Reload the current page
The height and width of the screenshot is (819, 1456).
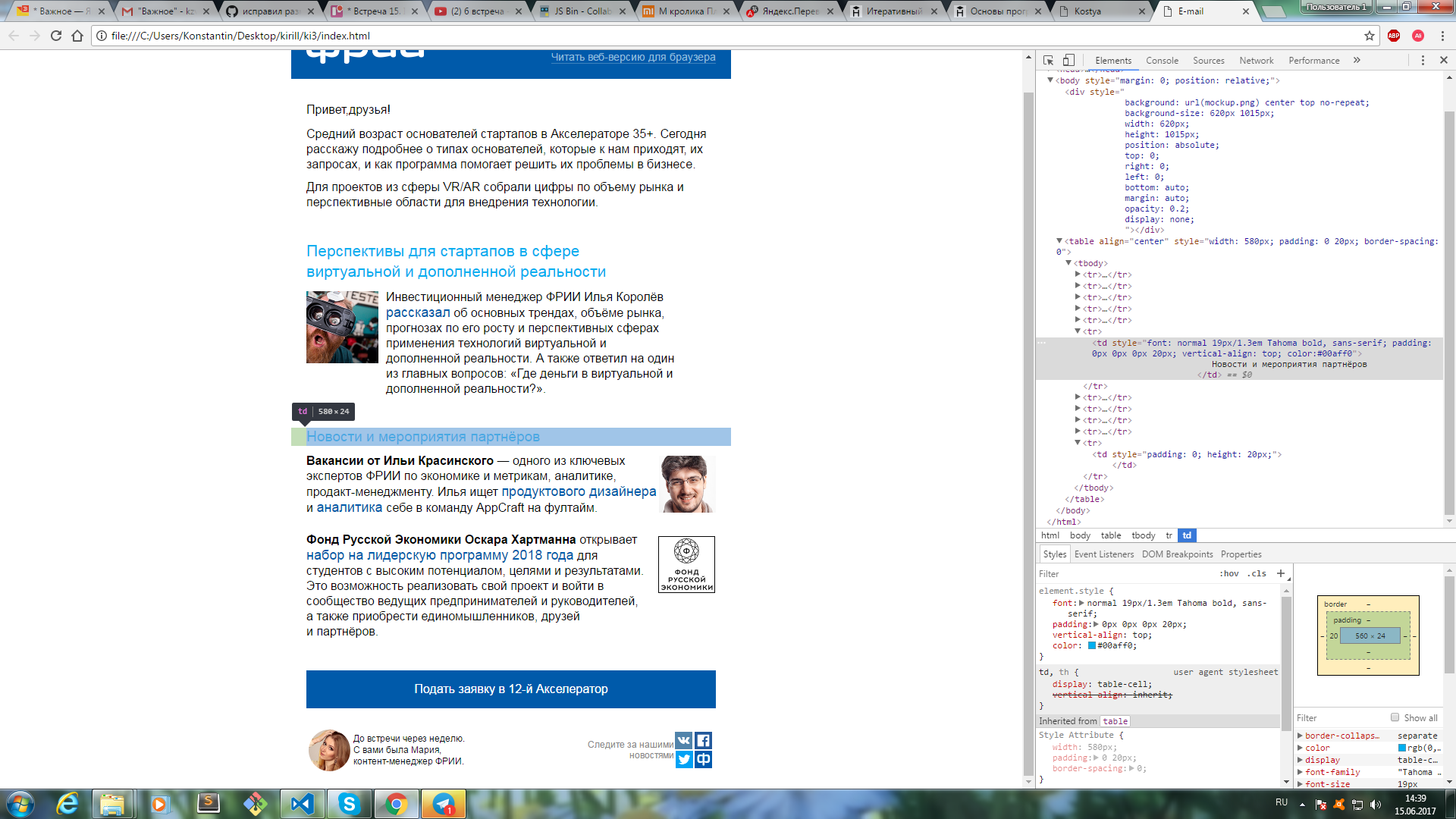tap(56, 36)
